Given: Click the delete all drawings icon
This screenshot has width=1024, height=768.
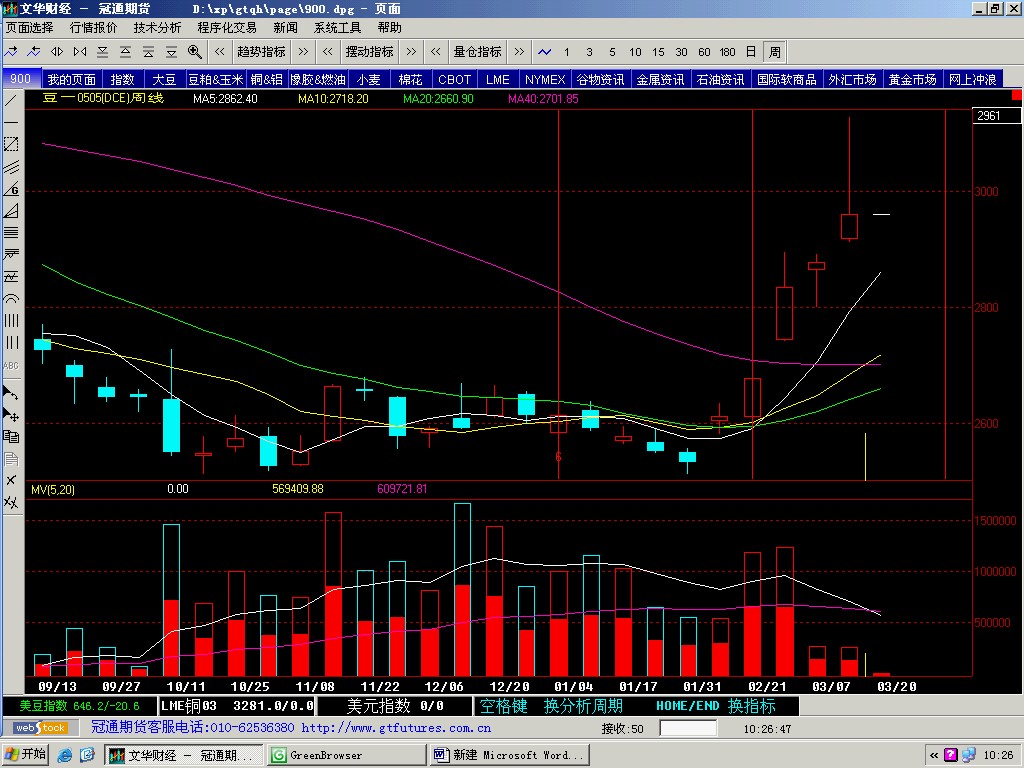Looking at the screenshot, I should click(11, 503).
